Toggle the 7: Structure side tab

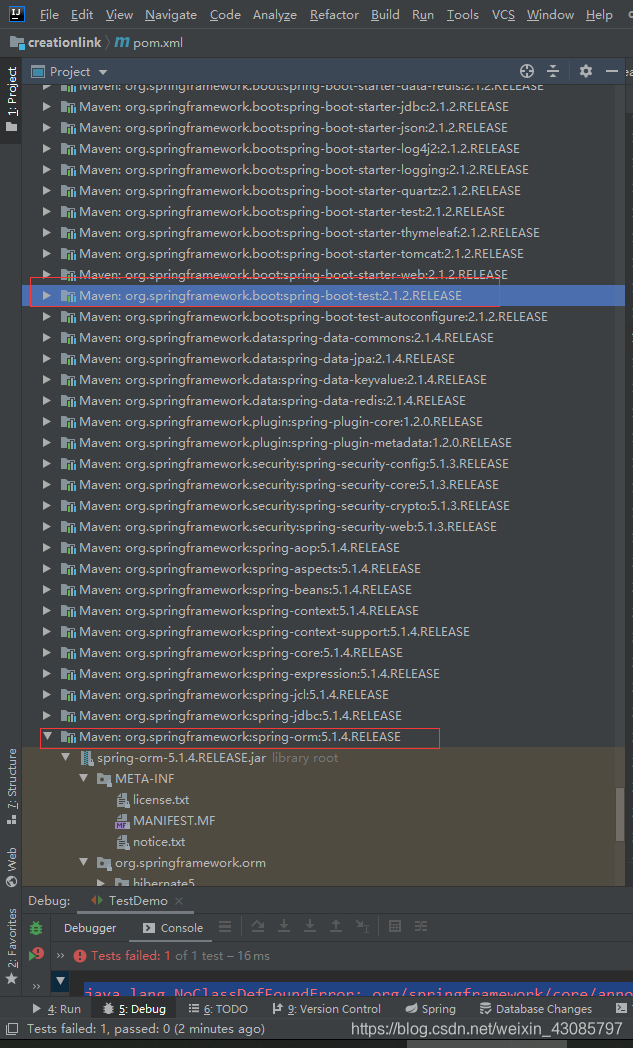tap(11, 786)
